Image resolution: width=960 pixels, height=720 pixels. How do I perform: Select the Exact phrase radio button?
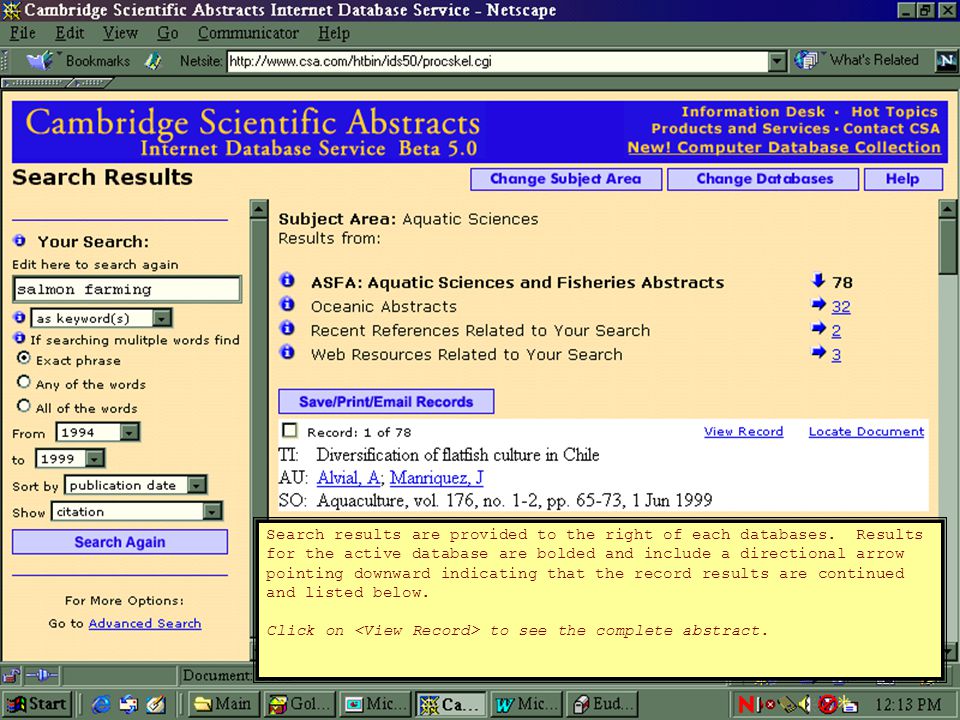(24, 358)
